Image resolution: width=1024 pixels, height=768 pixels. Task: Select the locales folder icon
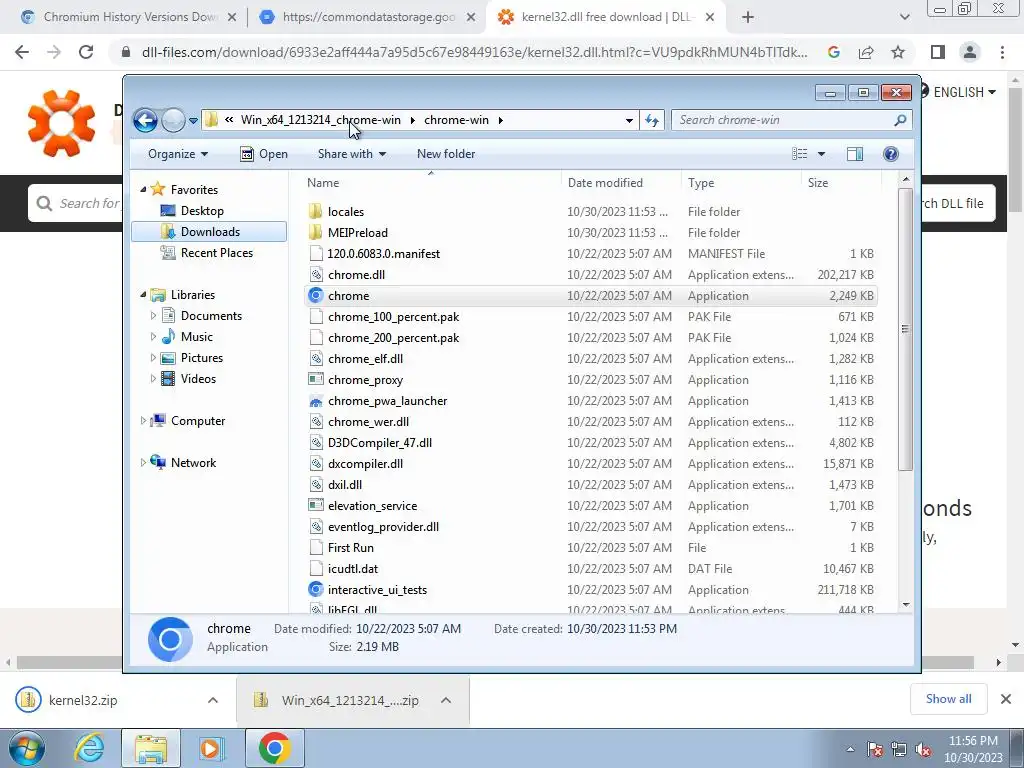click(x=316, y=212)
